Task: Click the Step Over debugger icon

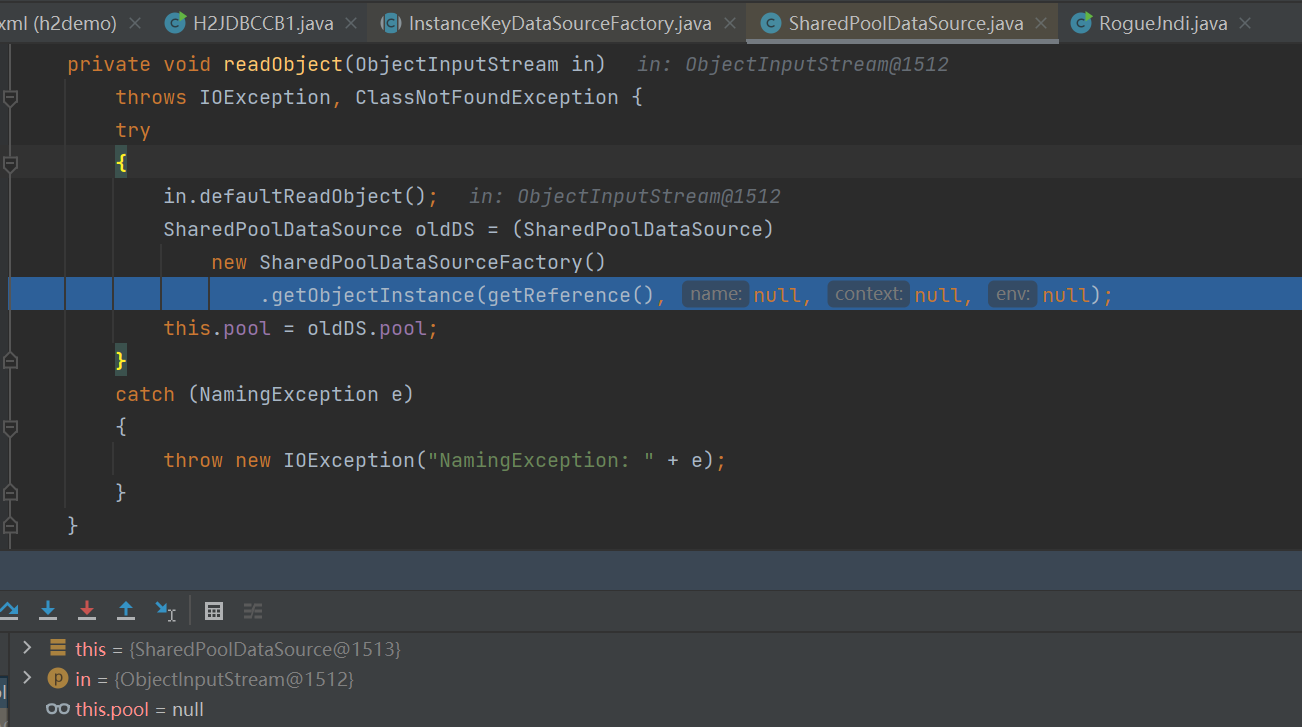Action: (x=8, y=610)
